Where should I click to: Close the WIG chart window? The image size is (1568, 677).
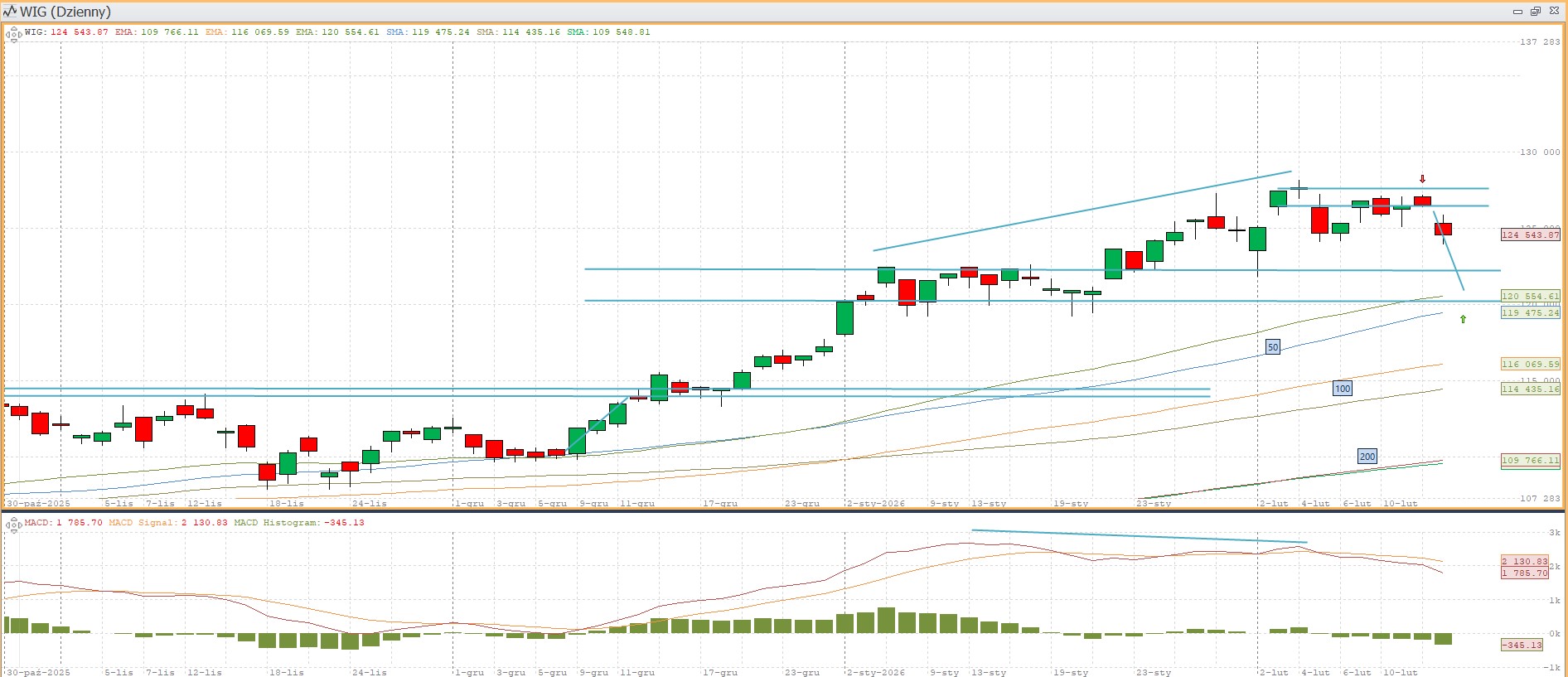[1554, 12]
